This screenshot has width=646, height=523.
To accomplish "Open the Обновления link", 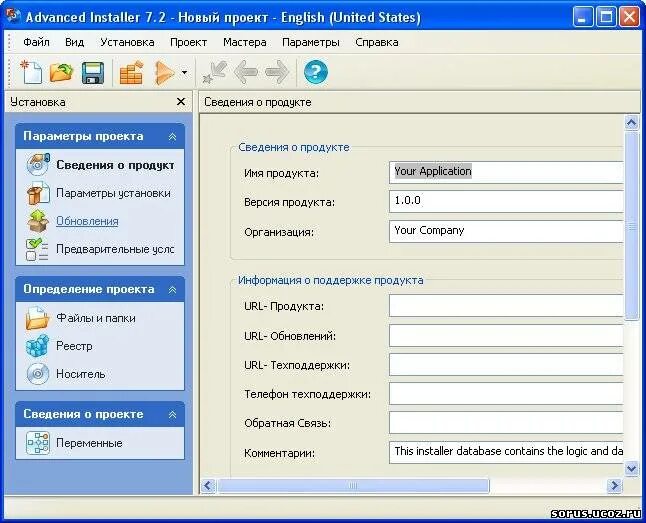I will tap(87, 221).
